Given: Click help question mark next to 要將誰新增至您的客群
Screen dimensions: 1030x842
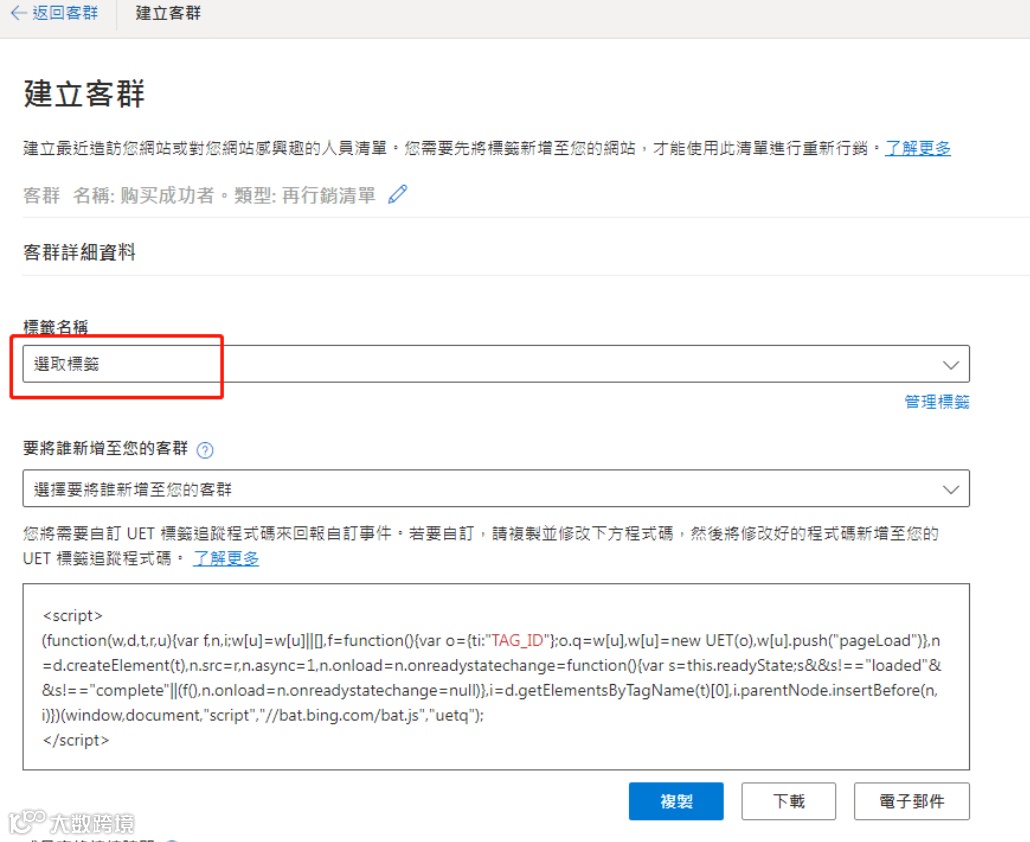Looking at the screenshot, I should [205, 450].
